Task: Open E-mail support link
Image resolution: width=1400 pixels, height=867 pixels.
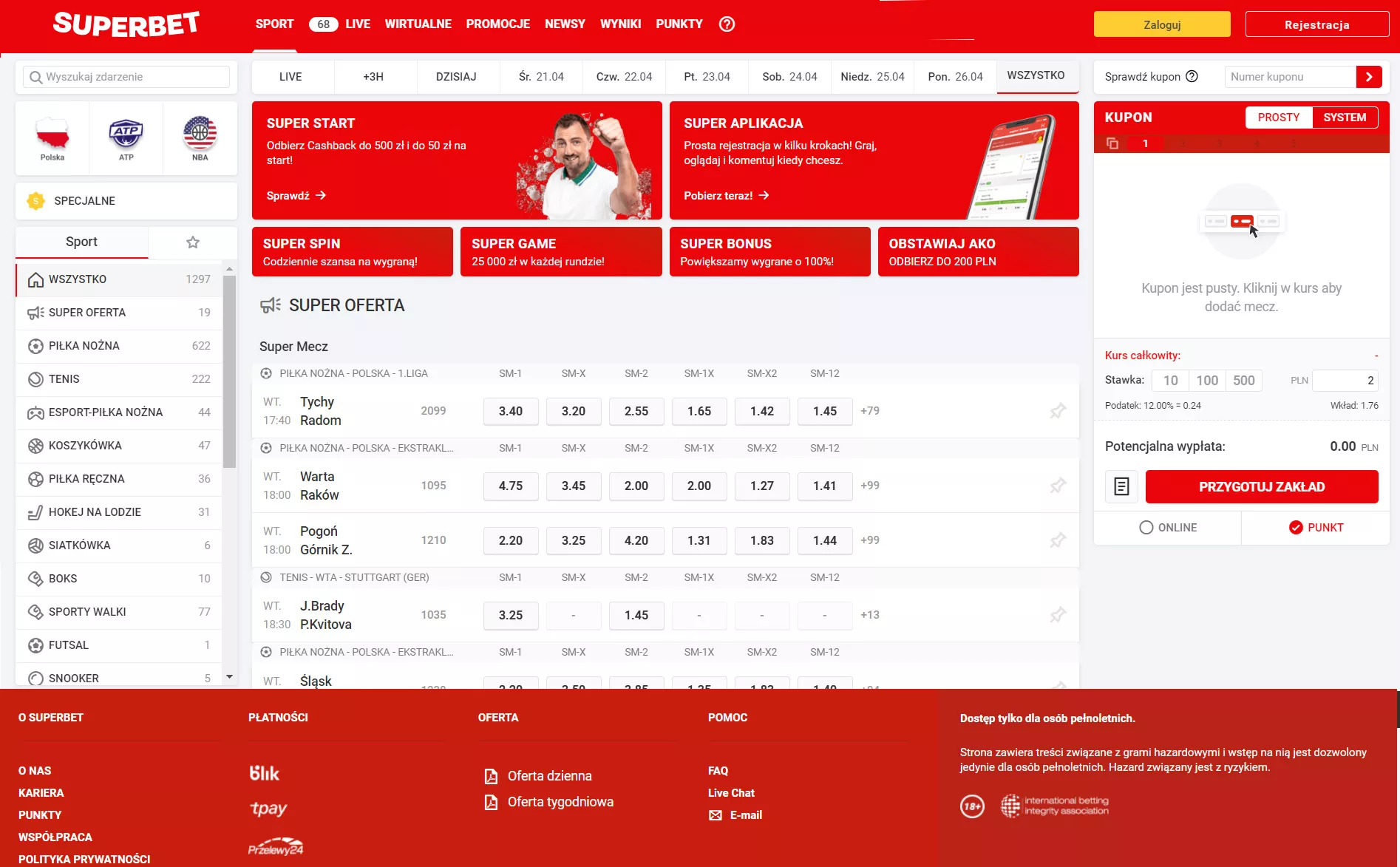Action: 735,815
